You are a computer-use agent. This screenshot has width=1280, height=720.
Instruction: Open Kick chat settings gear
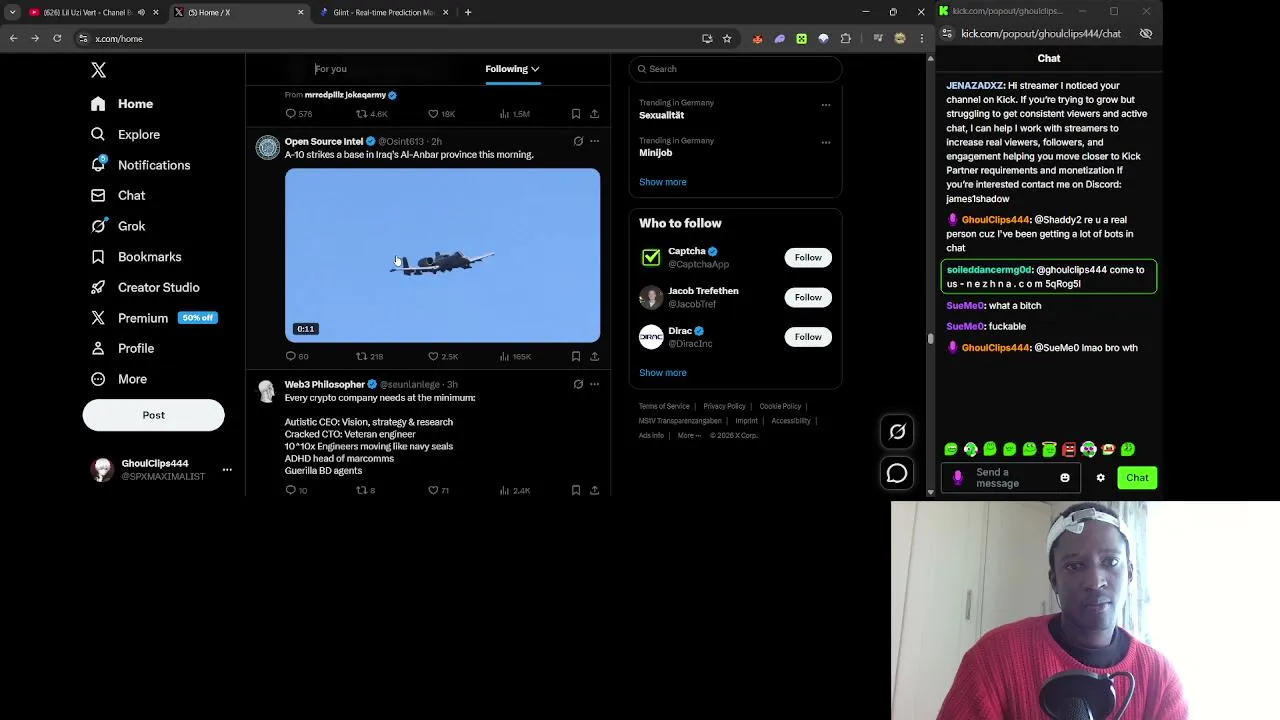click(x=1100, y=478)
